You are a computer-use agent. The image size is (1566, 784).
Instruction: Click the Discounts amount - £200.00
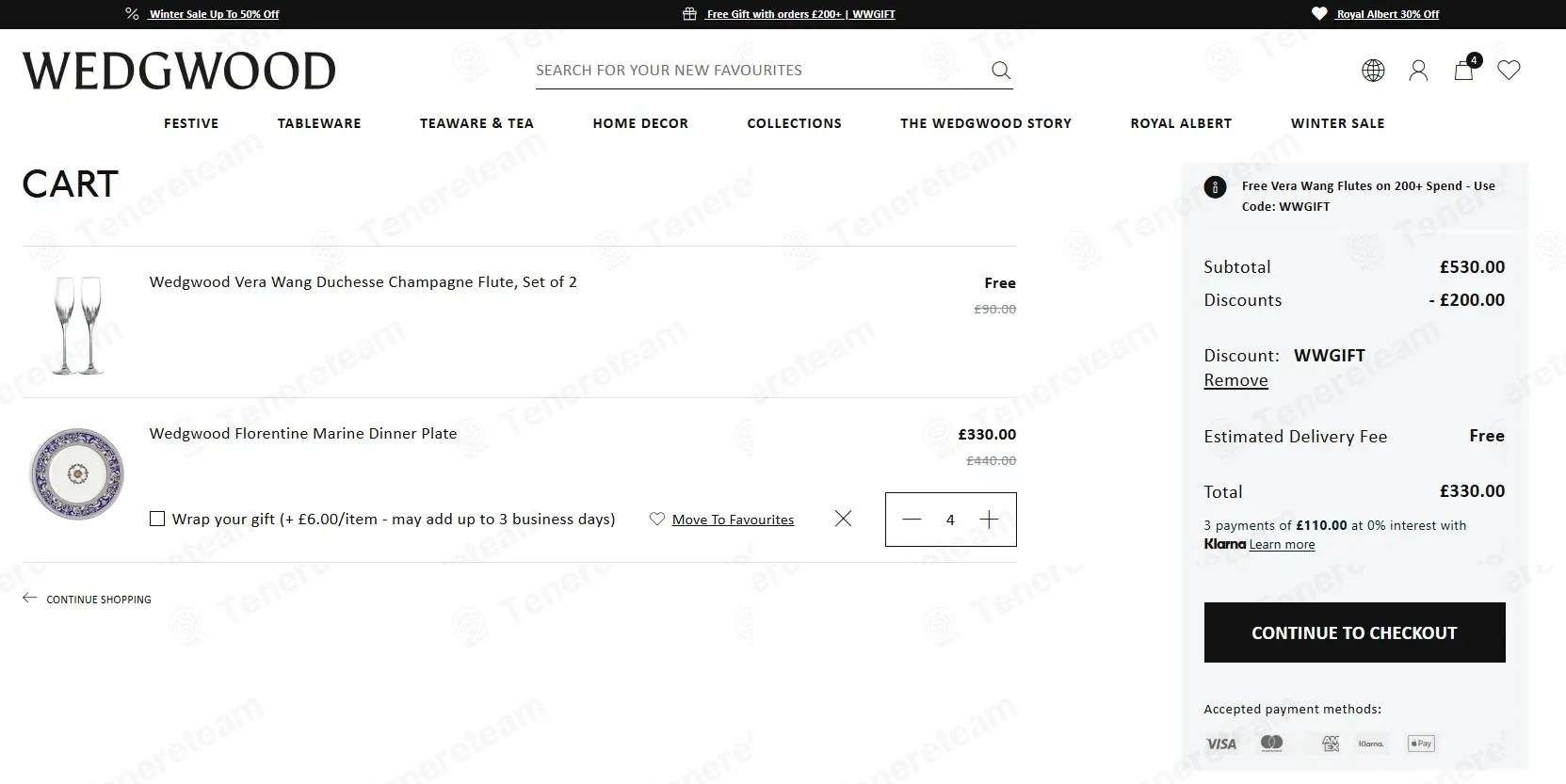coord(1466,300)
